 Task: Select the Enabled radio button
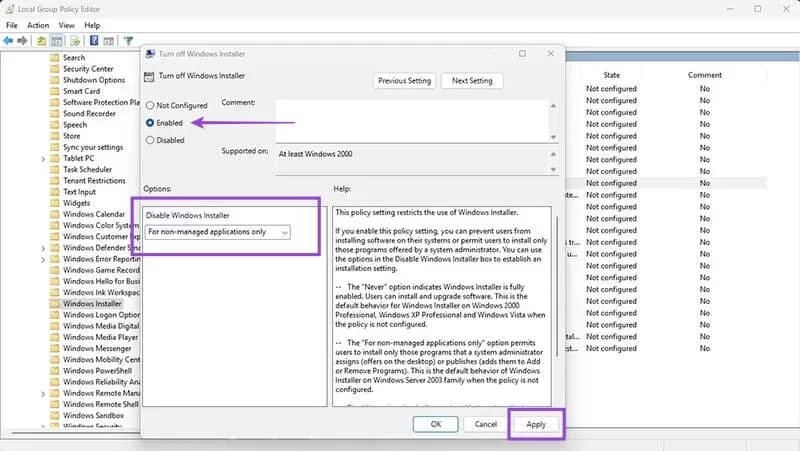[x=151, y=123]
